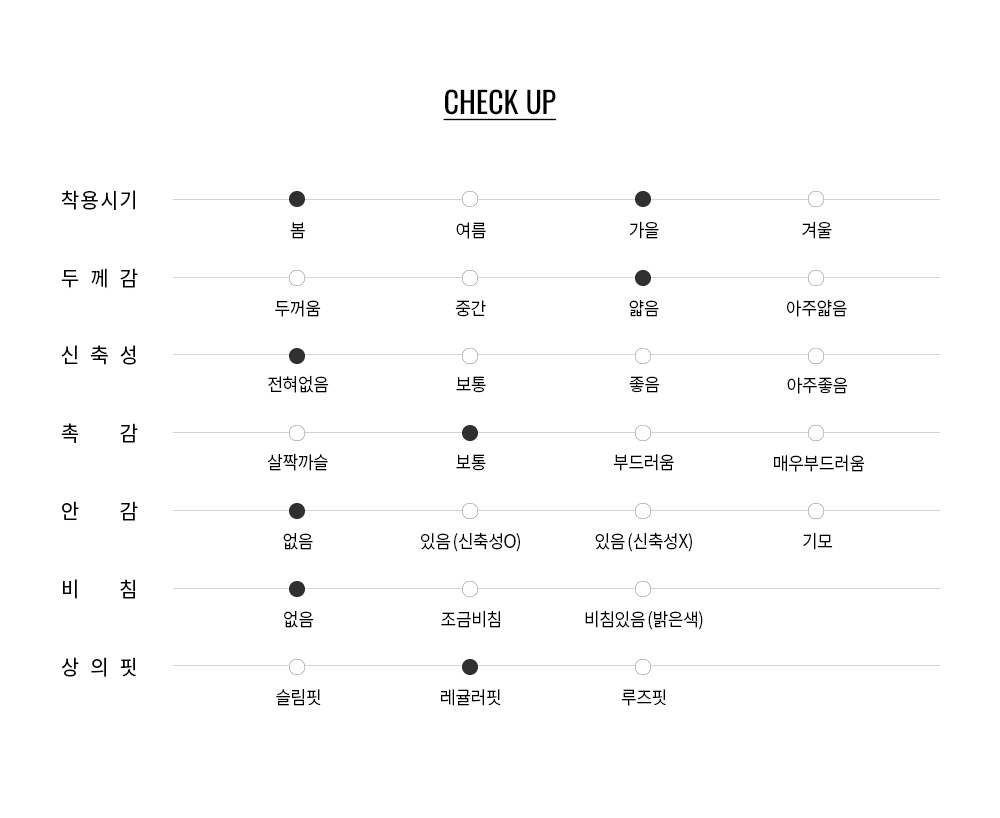Select the 슬림핏 fit circle
The height and width of the screenshot is (818, 1000).
(297, 667)
